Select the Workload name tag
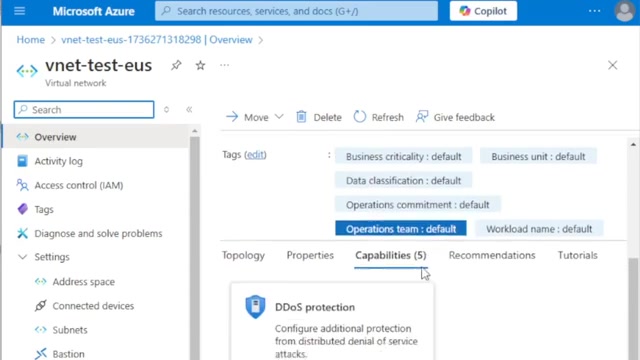 pos(539,229)
